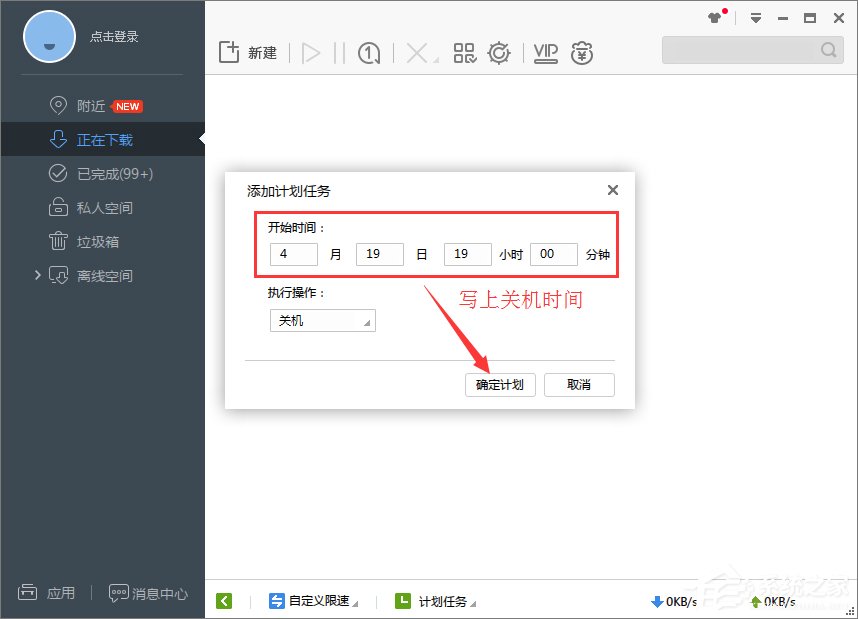Select the sequential download (1) icon
Screen dimensions: 858x619
click(x=369, y=52)
